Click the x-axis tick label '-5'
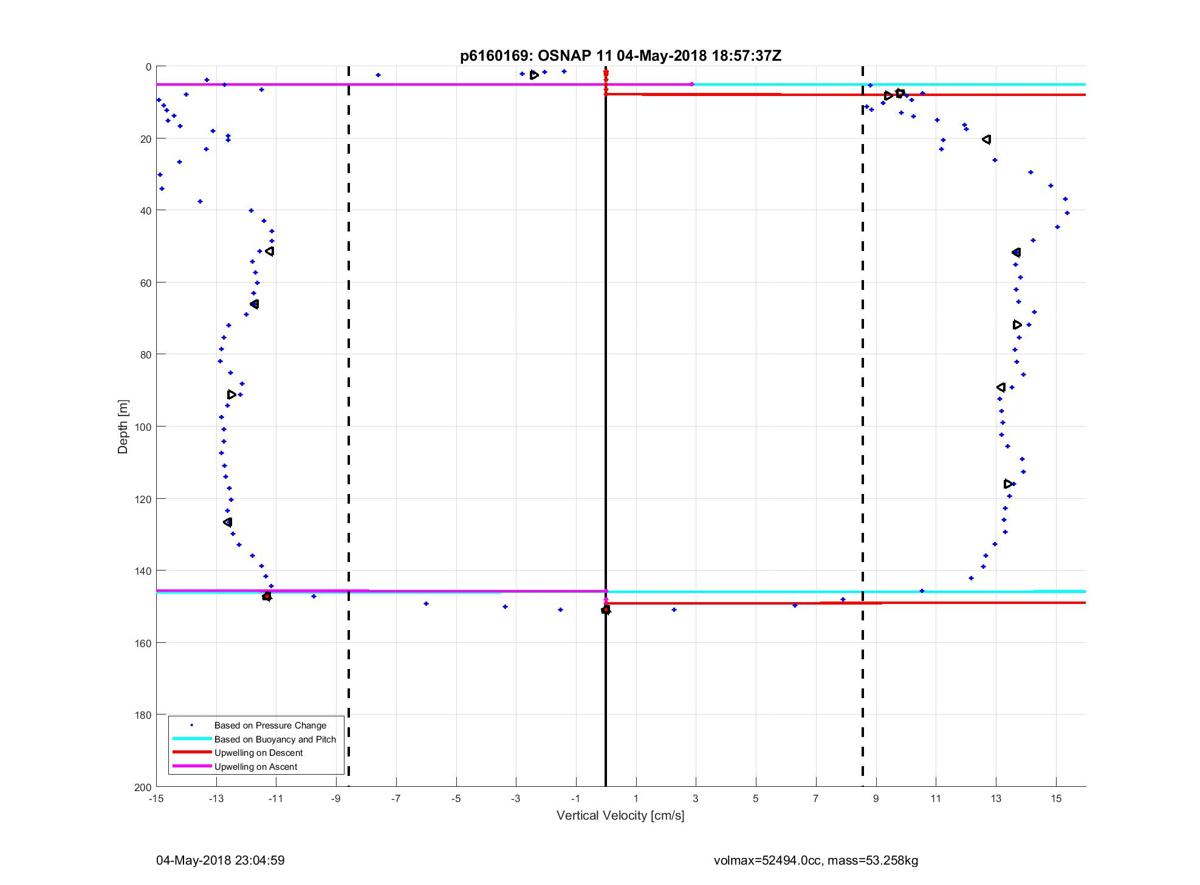 point(456,799)
